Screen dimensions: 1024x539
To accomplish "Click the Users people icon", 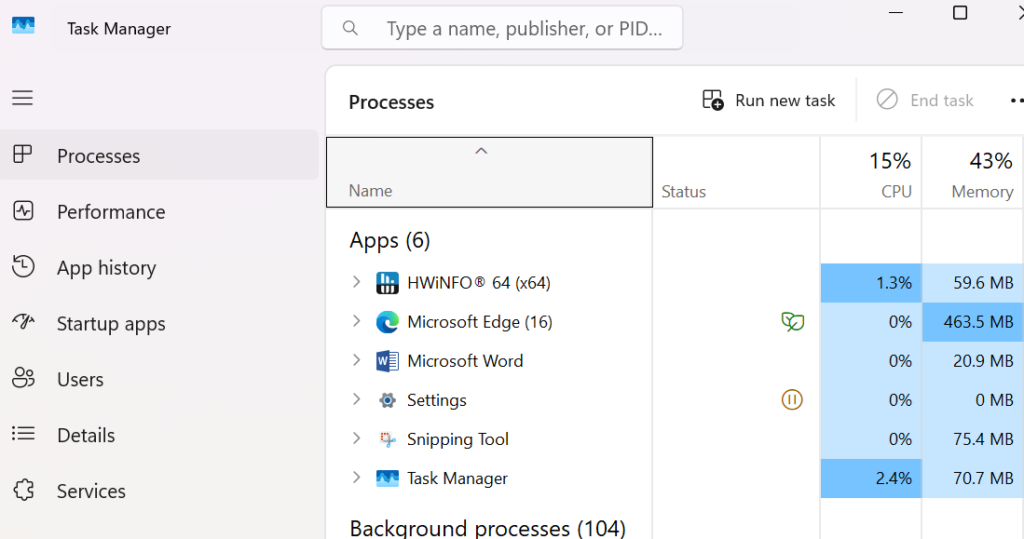I will pos(24,378).
